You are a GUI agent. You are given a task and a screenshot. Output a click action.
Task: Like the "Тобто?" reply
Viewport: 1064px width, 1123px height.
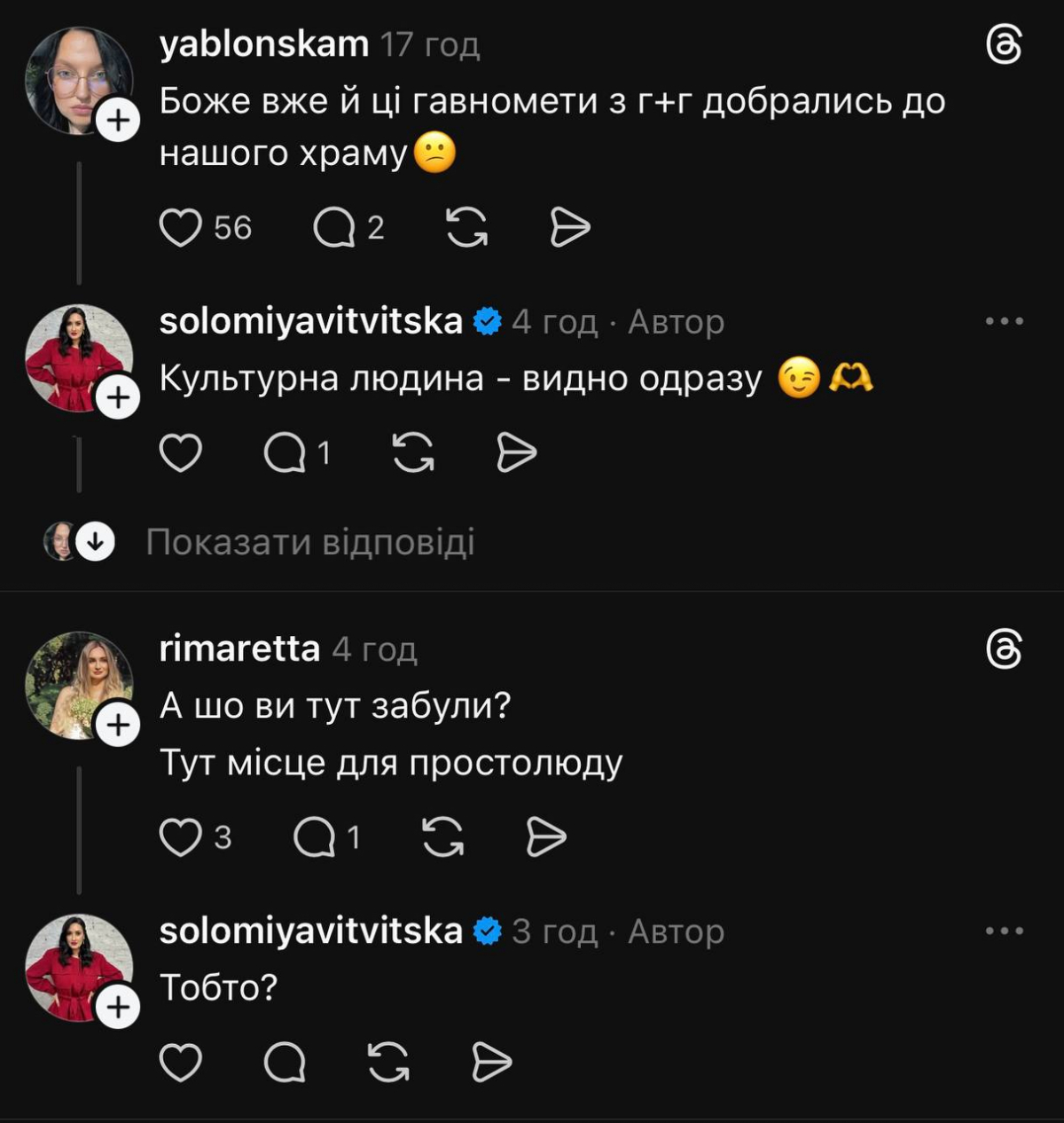[x=181, y=1063]
